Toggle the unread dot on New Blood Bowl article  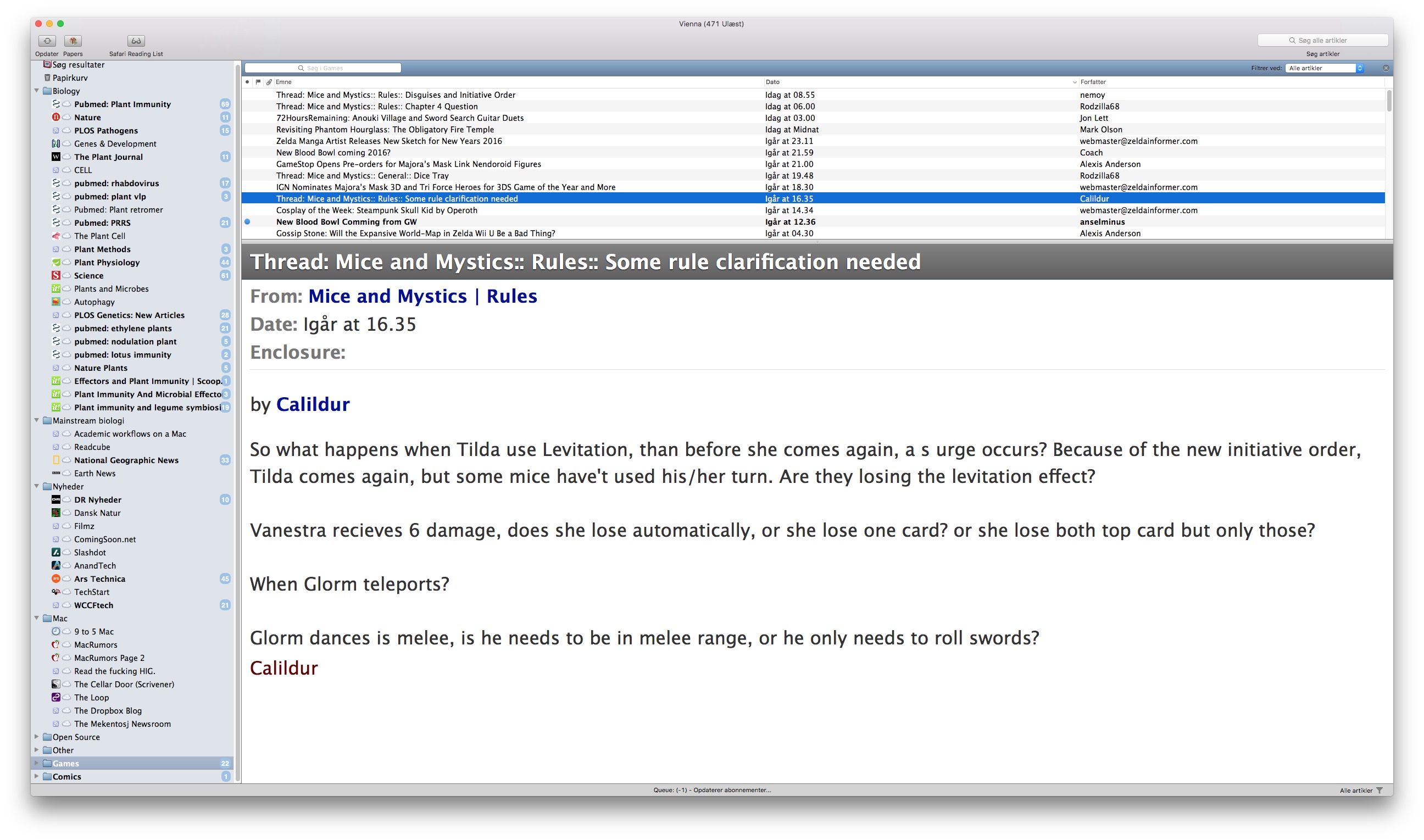click(247, 222)
